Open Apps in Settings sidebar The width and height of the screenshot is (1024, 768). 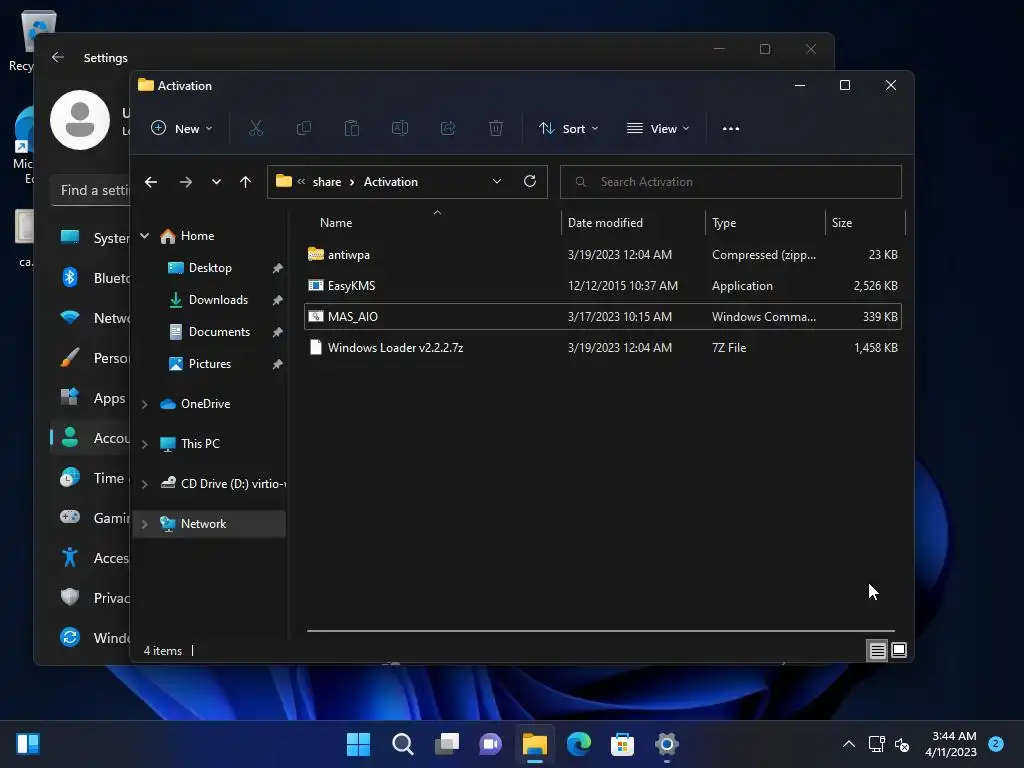[91, 398]
